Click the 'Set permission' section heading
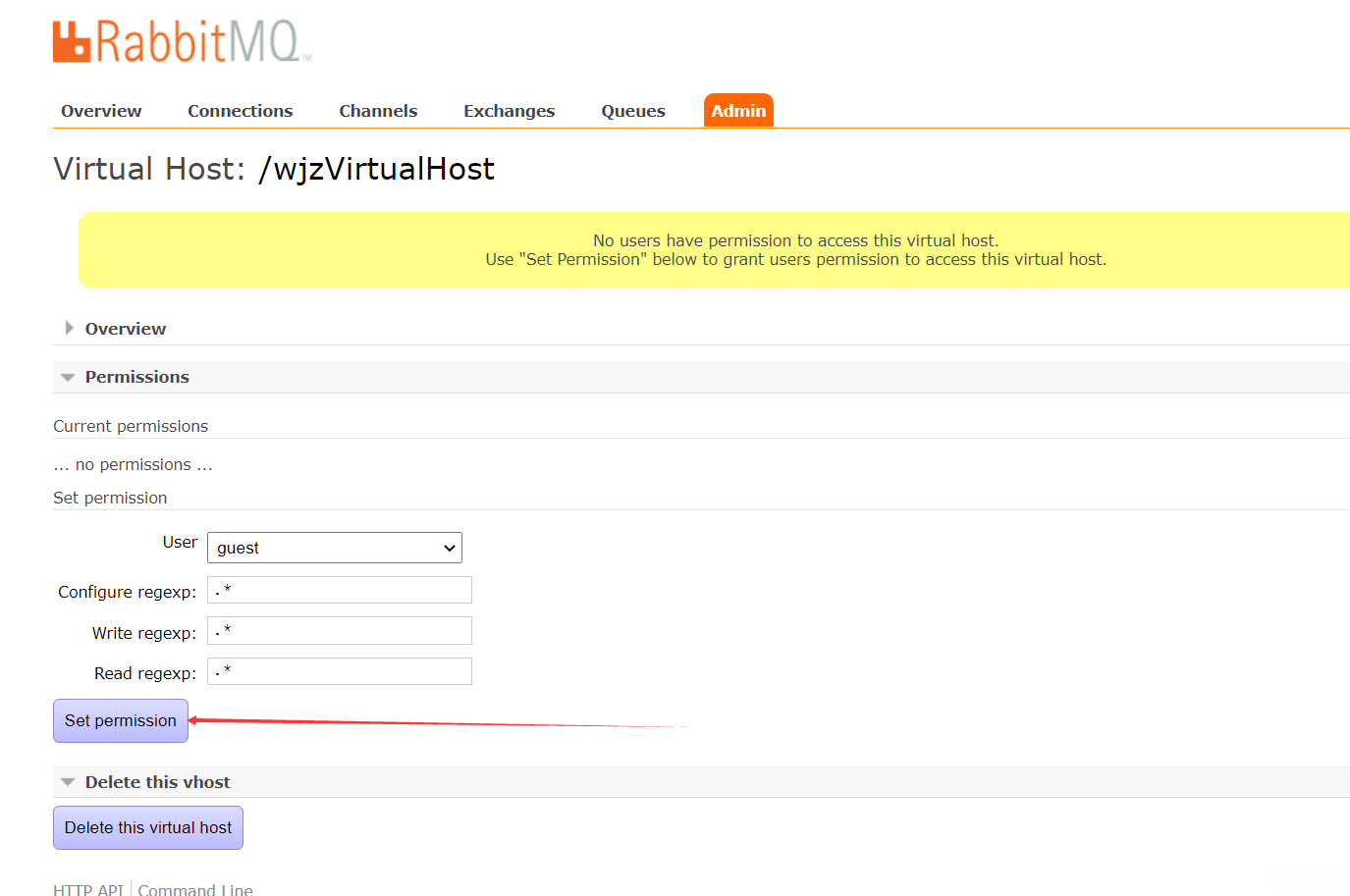This screenshot has width=1350, height=896. [110, 498]
